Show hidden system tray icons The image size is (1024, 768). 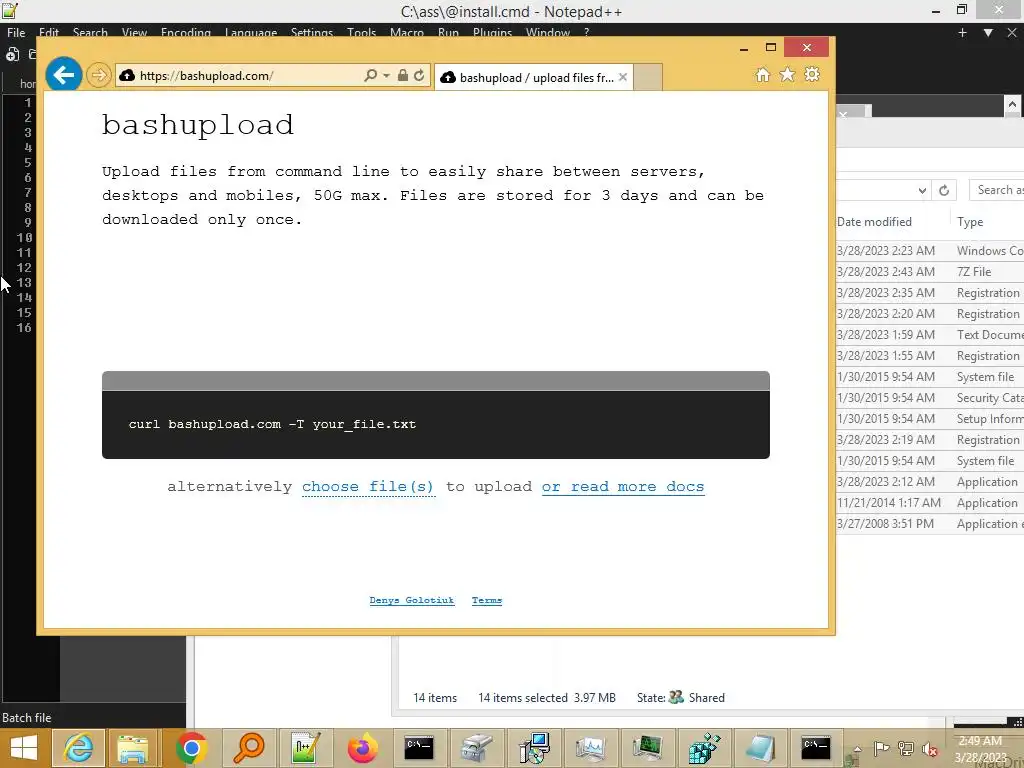coord(857,749)
